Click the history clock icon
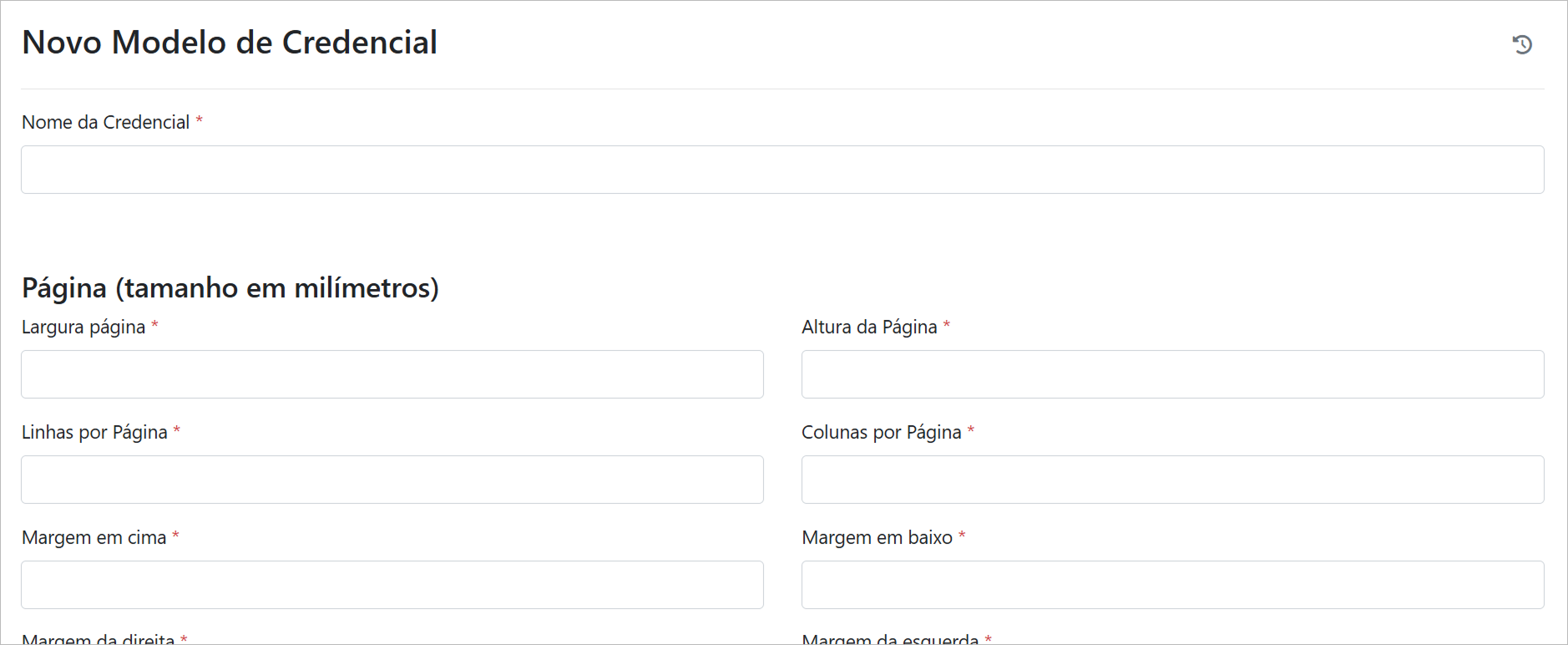Viewport: 1568px width, 645px height. click(1522, 44)
